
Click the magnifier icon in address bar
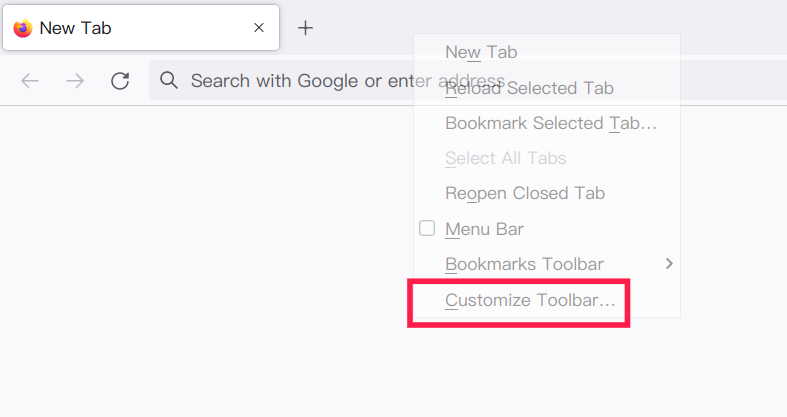coord(169,80)
